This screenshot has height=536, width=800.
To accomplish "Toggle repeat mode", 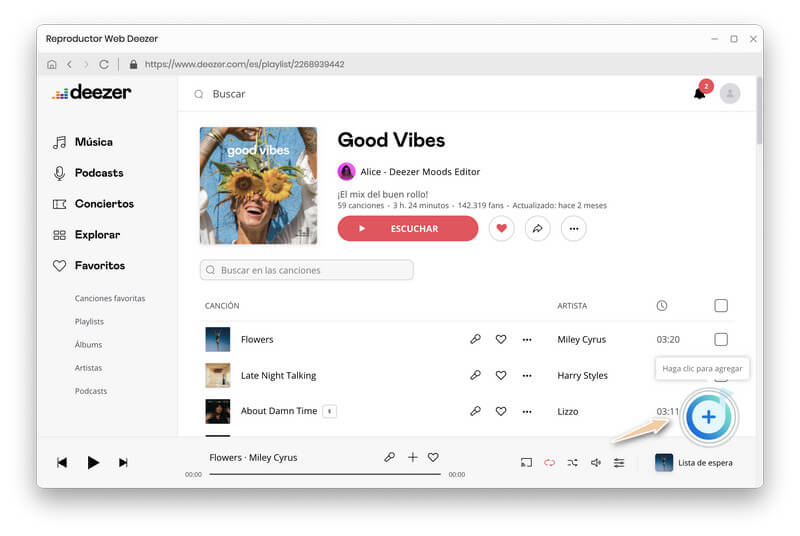I will [x=549, y=463].
